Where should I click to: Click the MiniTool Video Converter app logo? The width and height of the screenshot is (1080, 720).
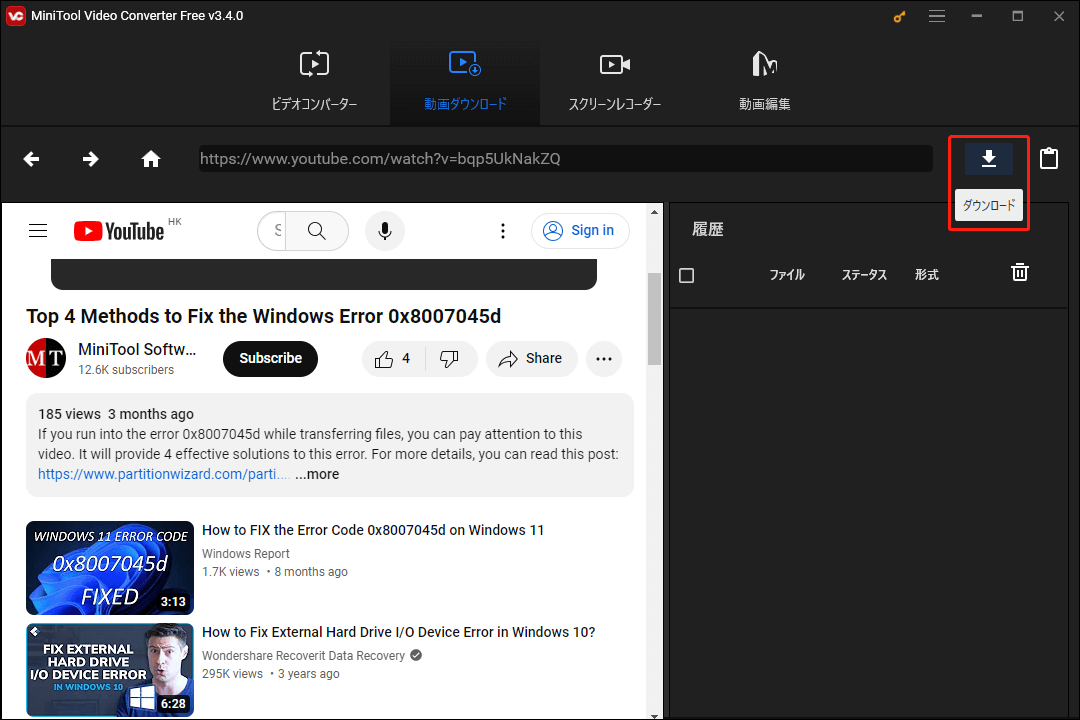[15, 16]
